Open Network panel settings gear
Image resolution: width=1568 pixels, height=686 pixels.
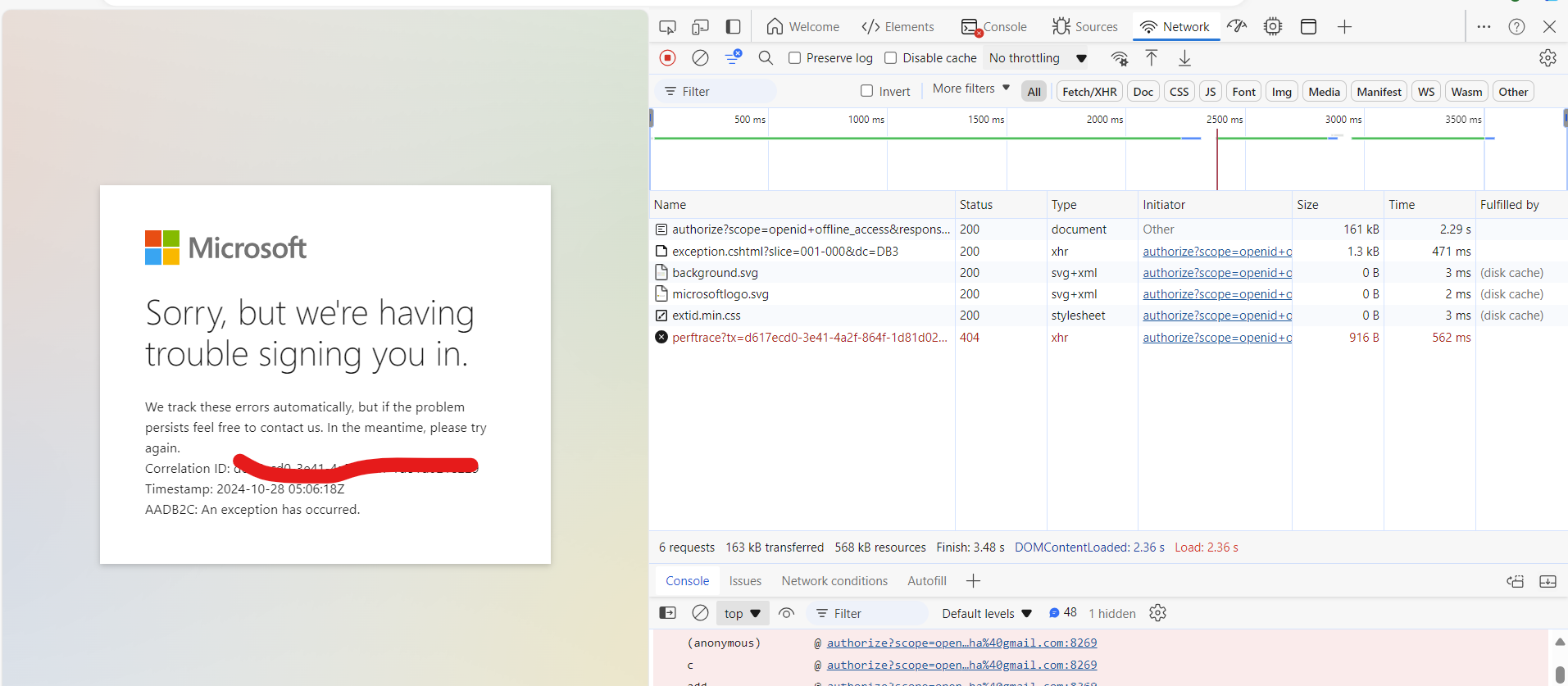(1548, 58)
